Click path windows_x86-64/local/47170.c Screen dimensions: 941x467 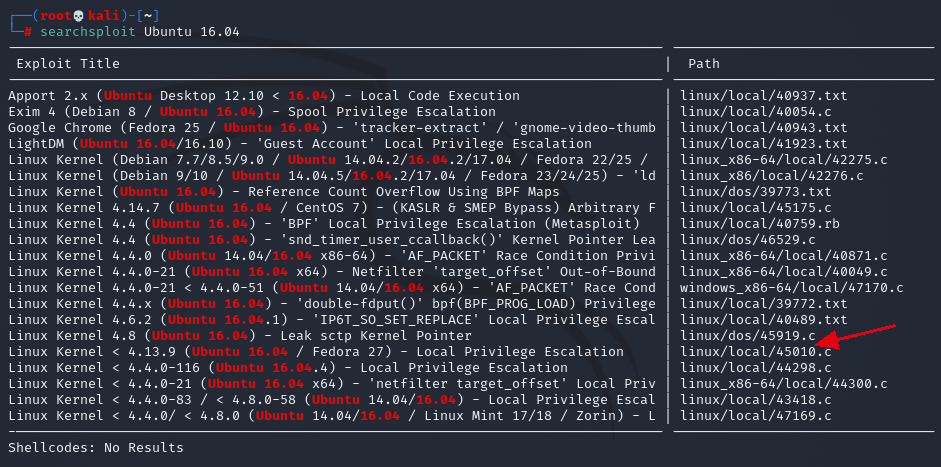click(792, 288)
